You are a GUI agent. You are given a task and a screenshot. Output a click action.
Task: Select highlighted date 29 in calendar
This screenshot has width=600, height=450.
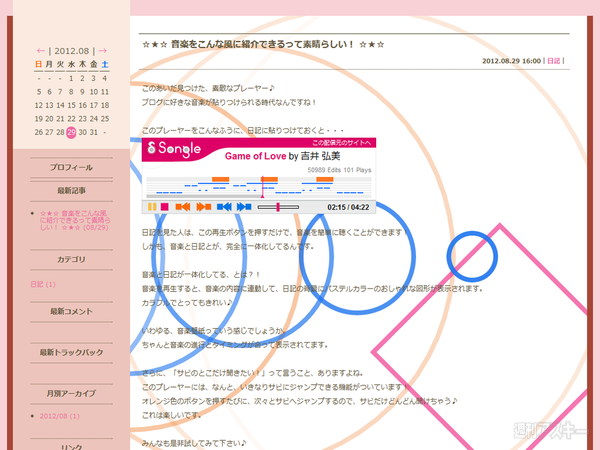pyautogui.click(x=71, y=132)
